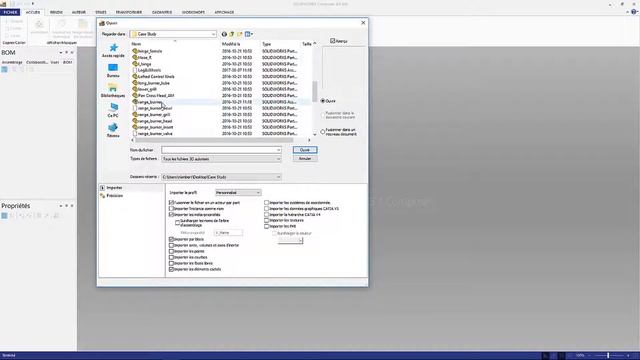This screenshot has height=360, width=640.
Task: Toggle Importer les éléments cachés
Action: point(171,269)
